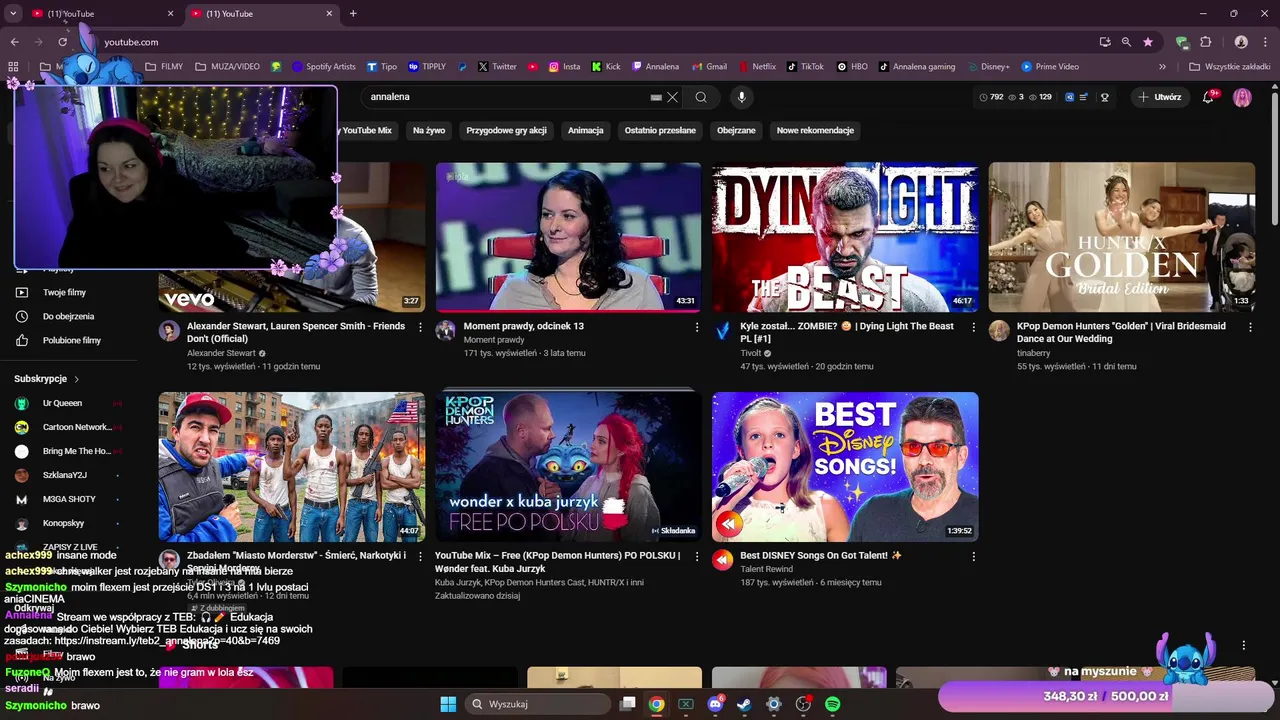The height and width of the screenshot is (720, 1280).
Task: Open Ur Queeen subscription channel
Action: point(64,403)
